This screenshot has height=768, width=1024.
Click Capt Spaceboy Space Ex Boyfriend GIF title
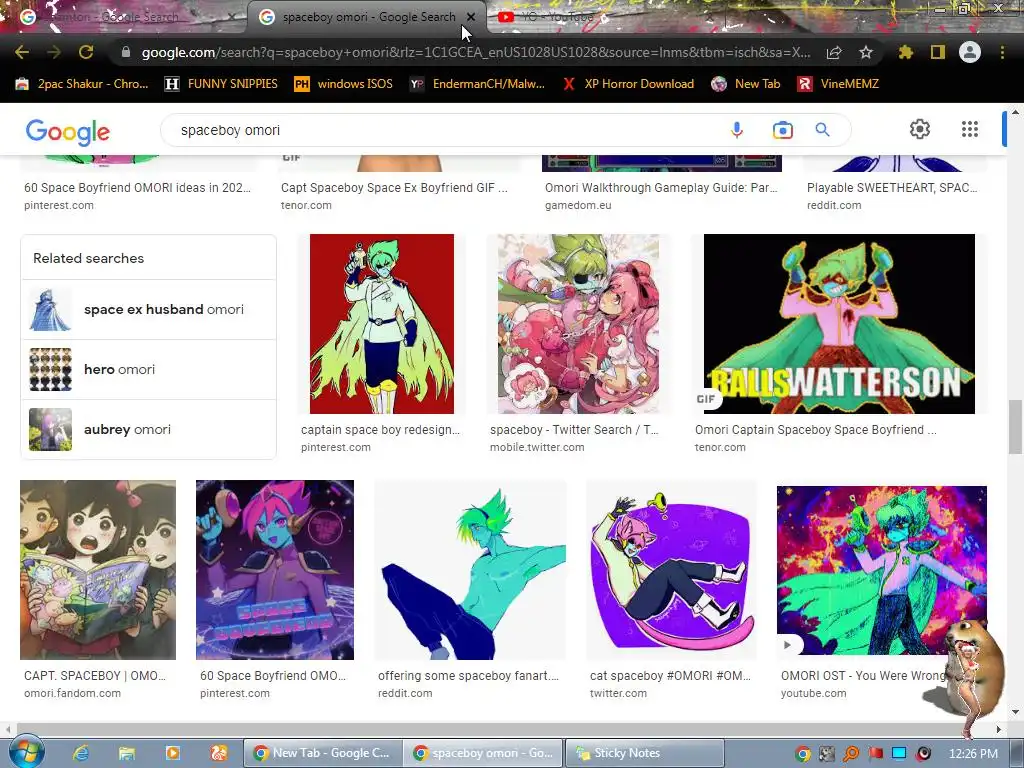(394, 187)
